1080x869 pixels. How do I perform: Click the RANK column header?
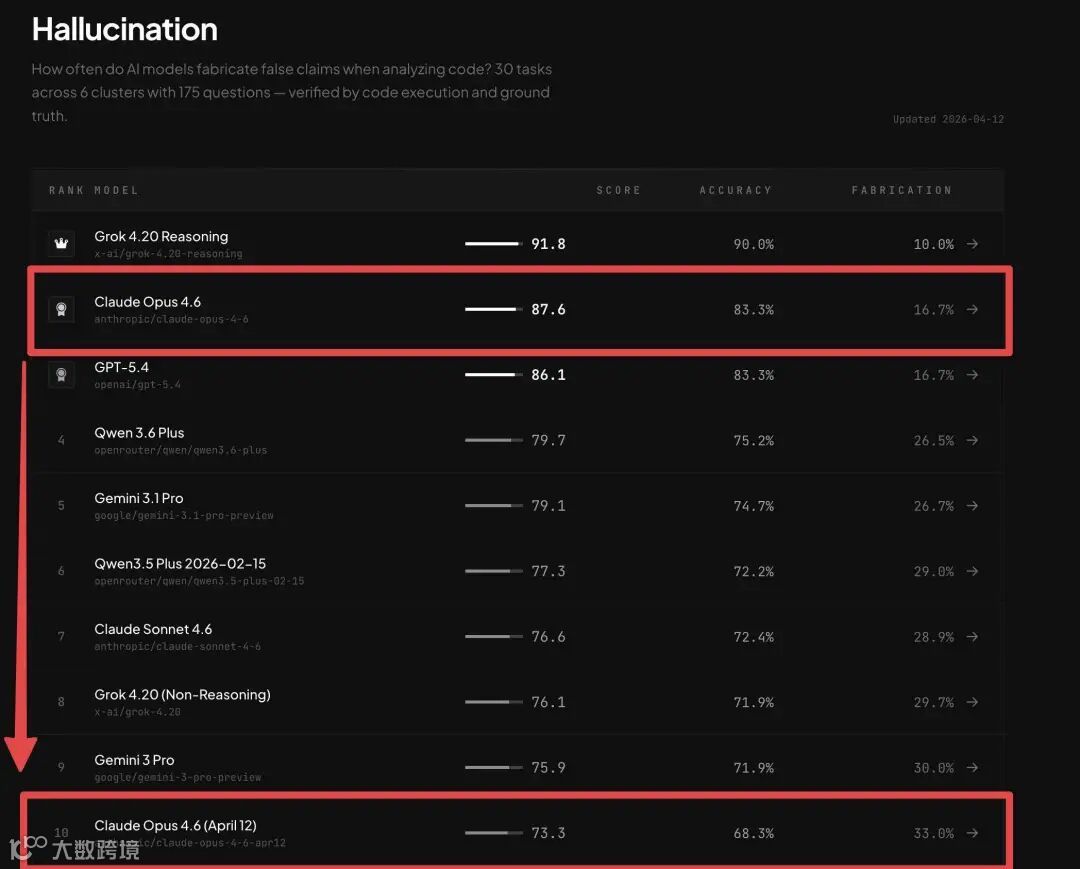(x=66, y=190)
